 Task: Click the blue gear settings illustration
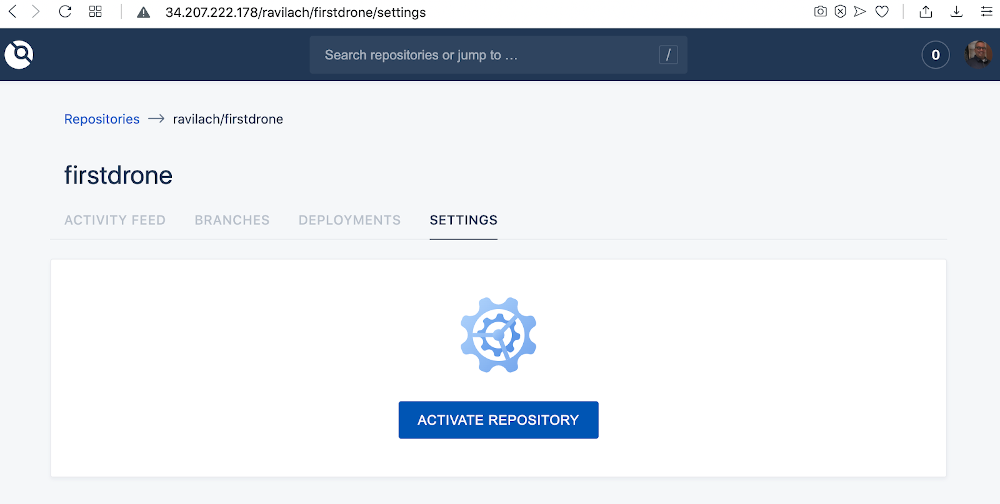[498, 335]
